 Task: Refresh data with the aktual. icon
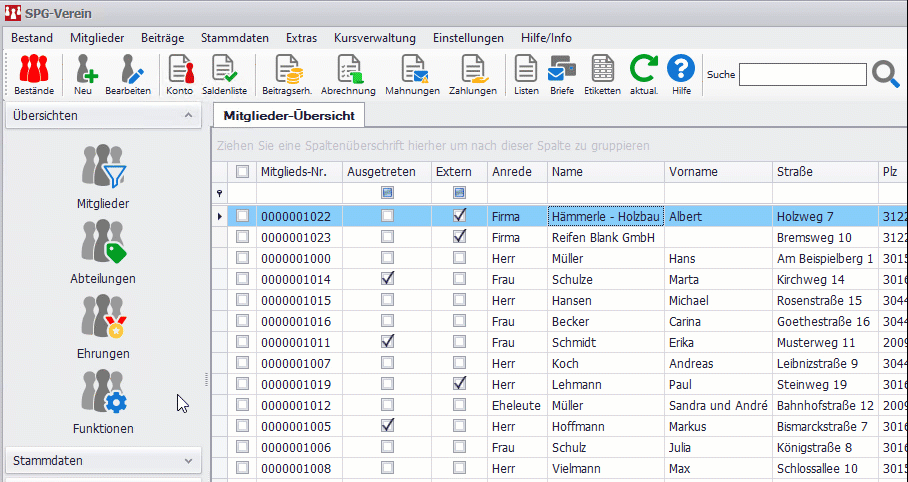[x=643, y=74]
